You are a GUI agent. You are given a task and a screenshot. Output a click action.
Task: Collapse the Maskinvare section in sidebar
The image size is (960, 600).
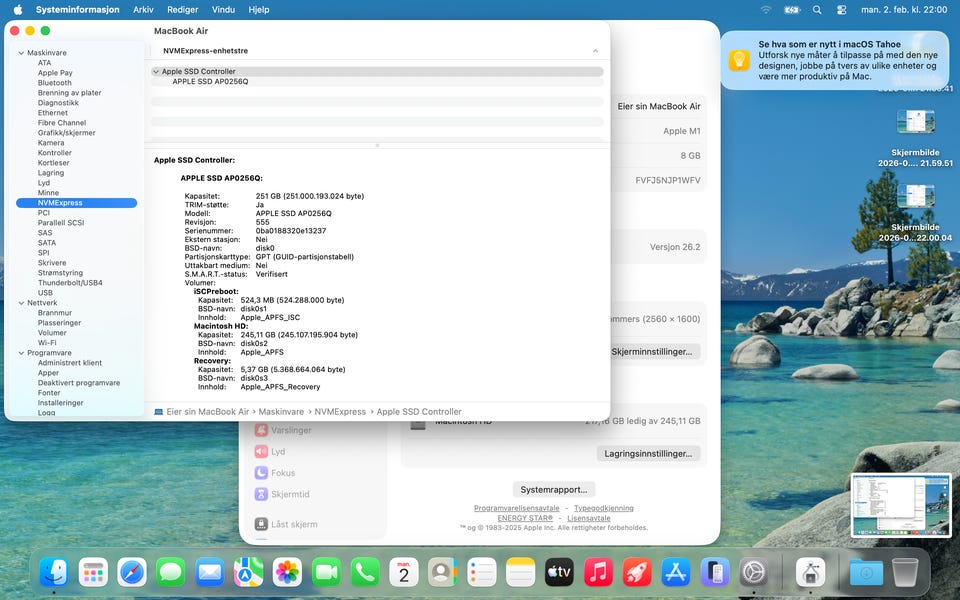coord(21,52)
